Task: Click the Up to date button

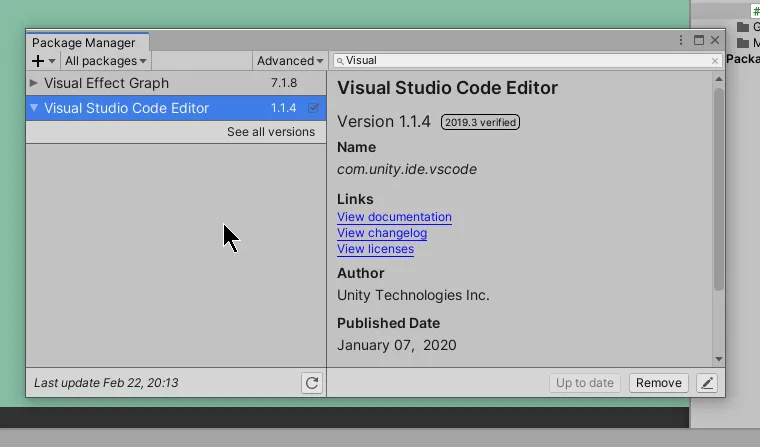Action: tap(585, 383)
